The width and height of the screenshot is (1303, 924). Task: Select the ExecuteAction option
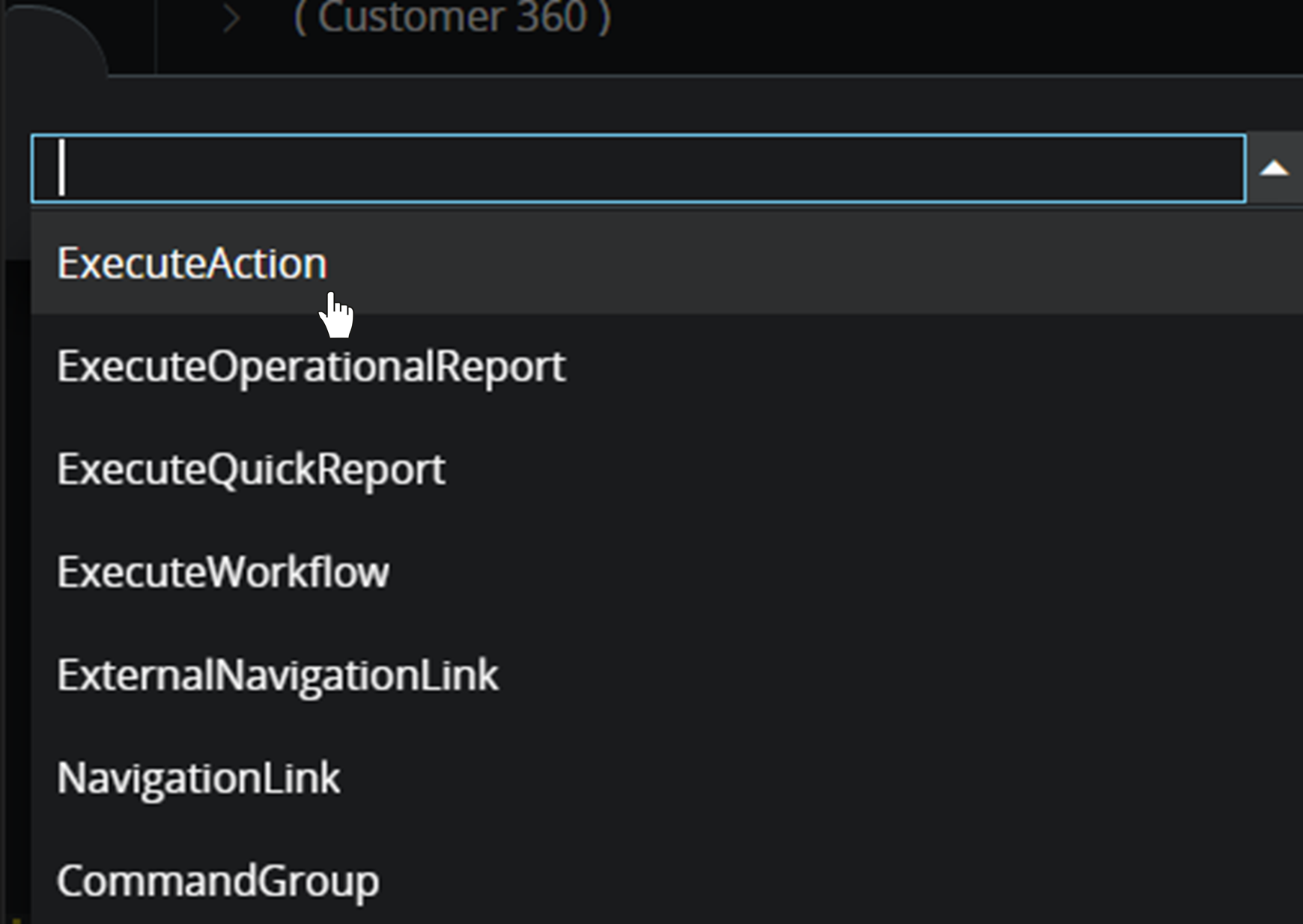(x=192, y=264)
